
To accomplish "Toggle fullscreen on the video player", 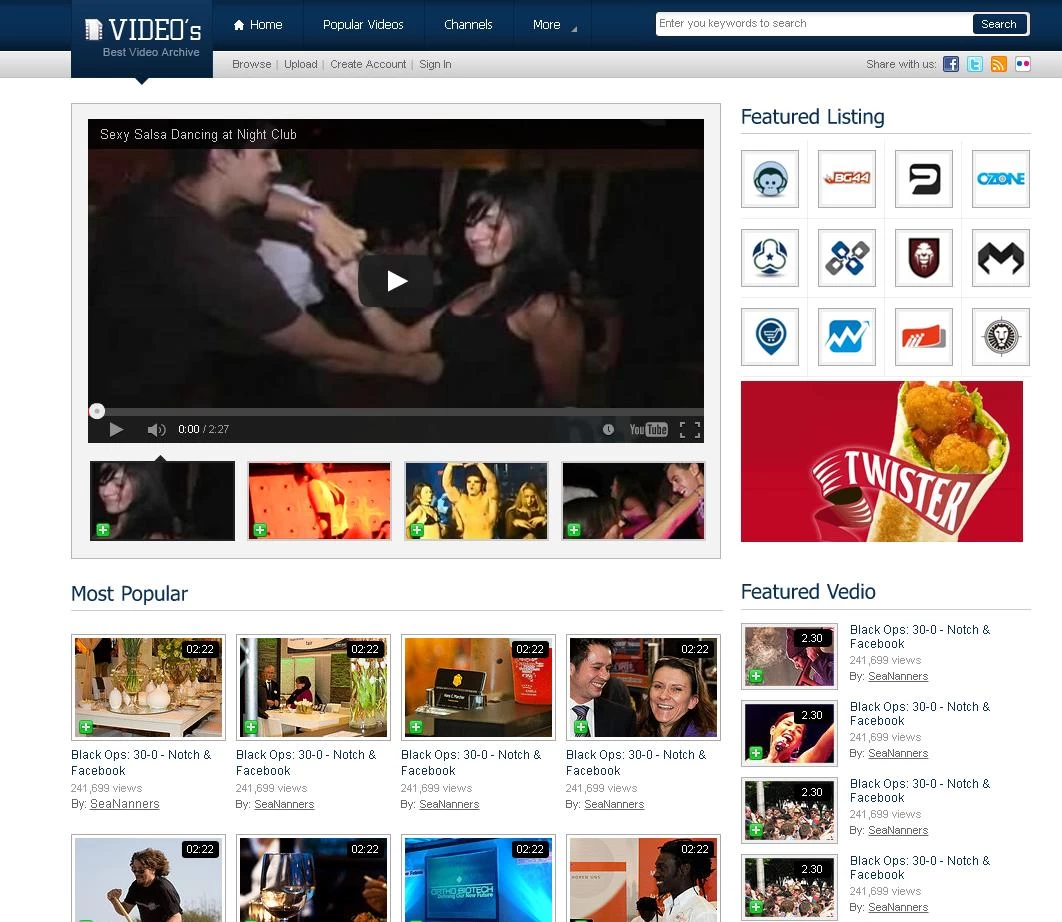I will point(689,429).
